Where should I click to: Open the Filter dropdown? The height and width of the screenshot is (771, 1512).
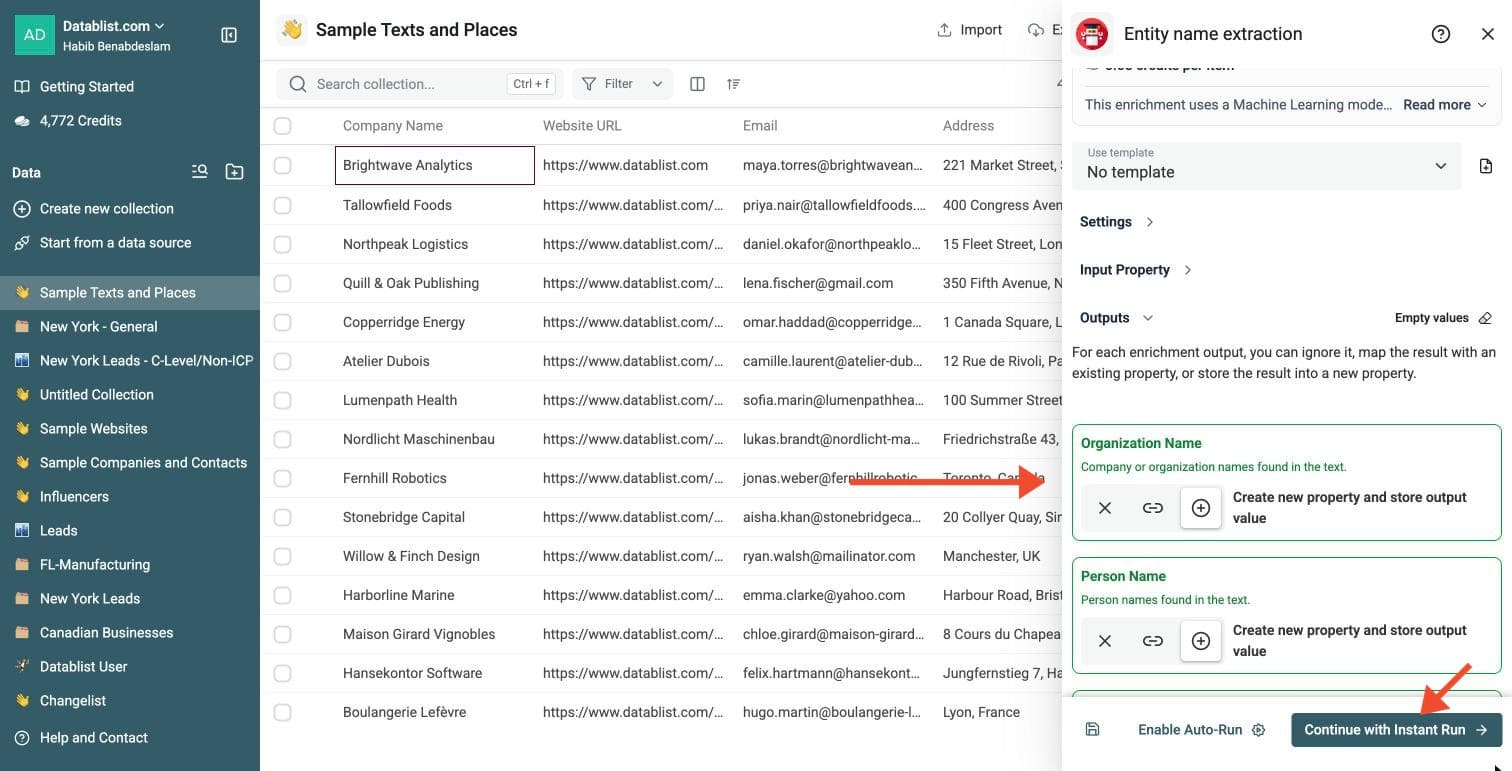622,84
